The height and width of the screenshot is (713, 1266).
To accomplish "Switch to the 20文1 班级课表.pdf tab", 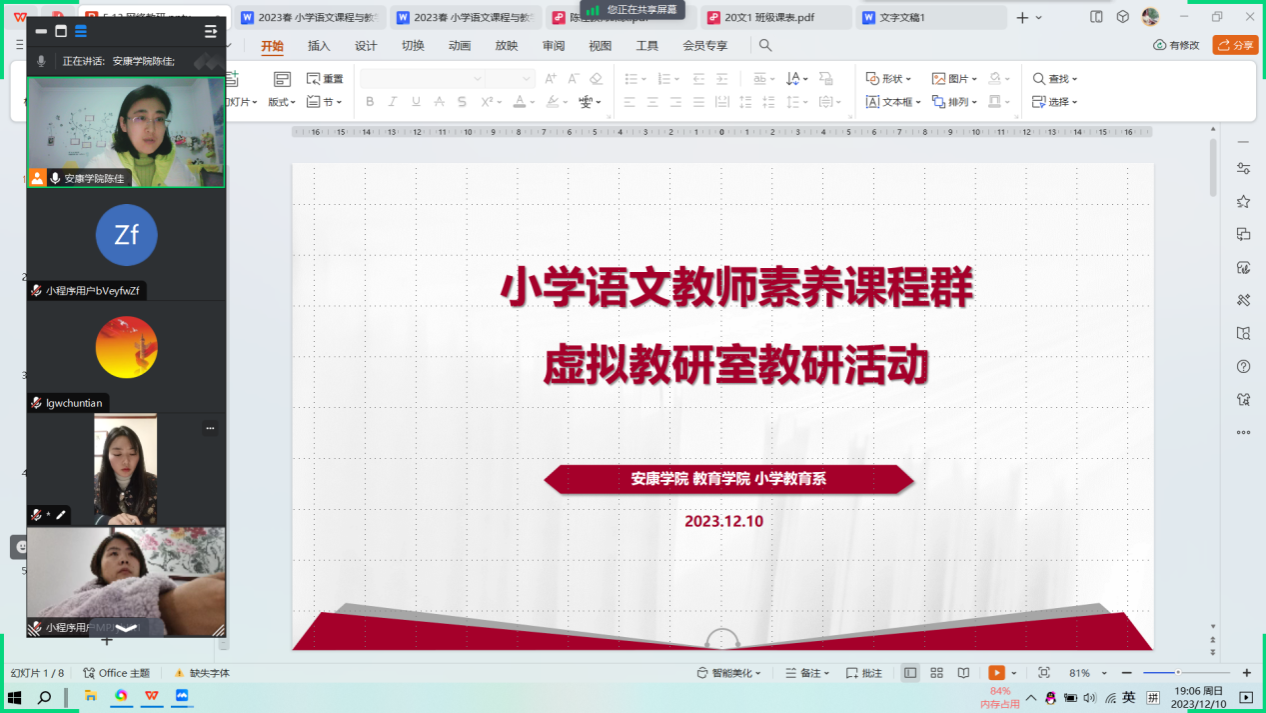I will coord(775,17).
